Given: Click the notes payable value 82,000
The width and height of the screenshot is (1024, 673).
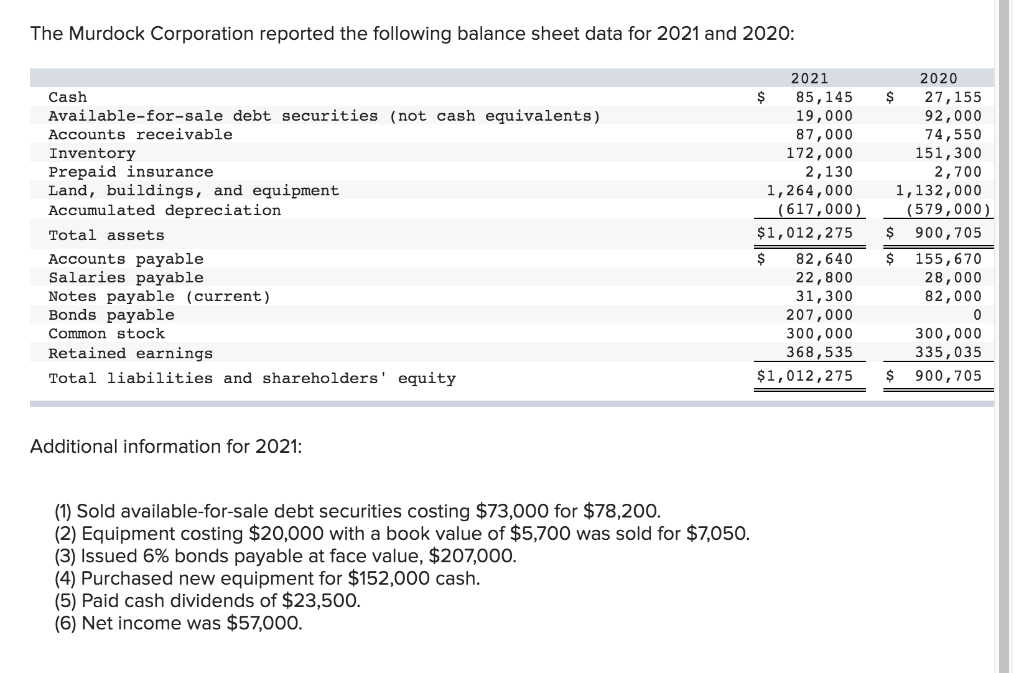Looking at the screenshot, I should [953, 296].
